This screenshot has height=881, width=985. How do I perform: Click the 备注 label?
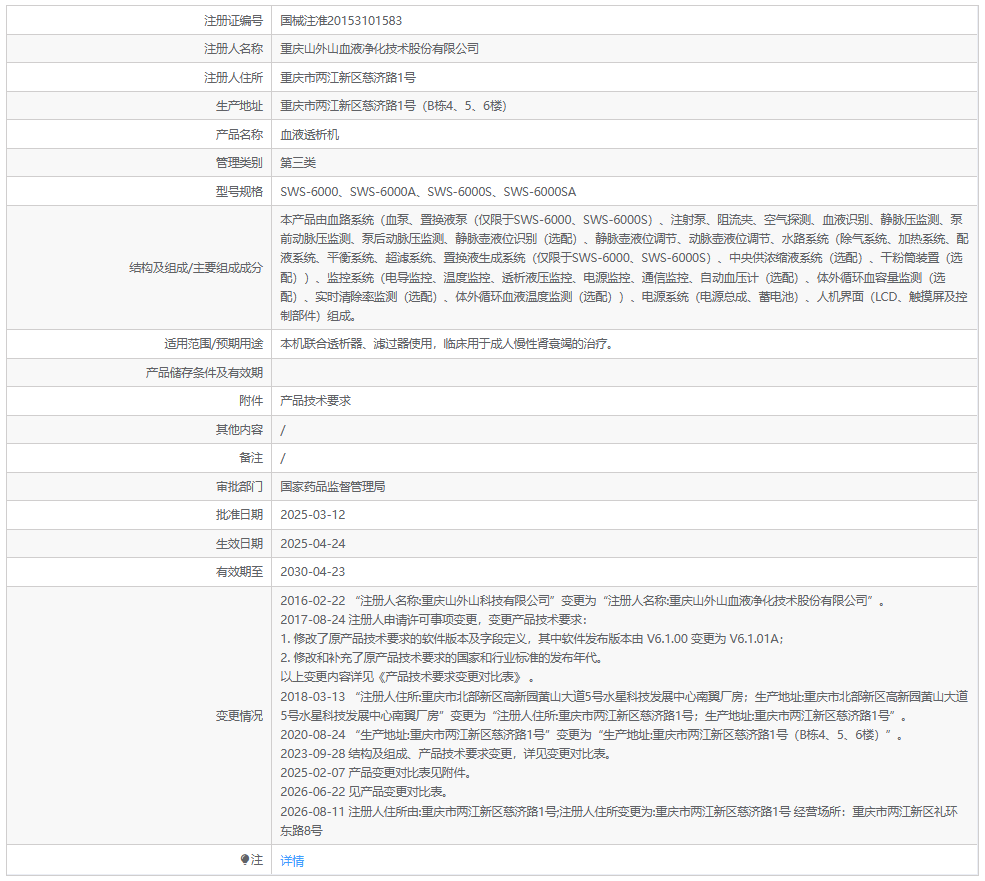pyautogui.click(x=251, y=458)
